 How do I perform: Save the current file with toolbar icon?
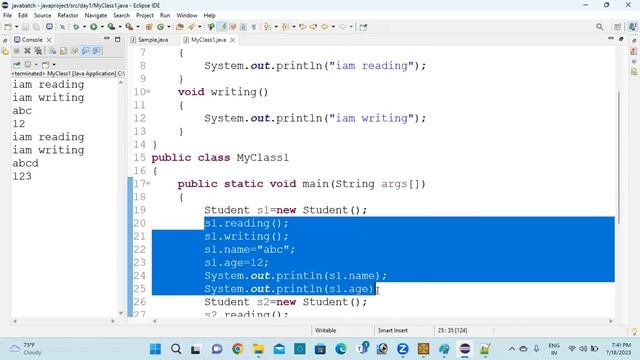[x=25, y=27]
